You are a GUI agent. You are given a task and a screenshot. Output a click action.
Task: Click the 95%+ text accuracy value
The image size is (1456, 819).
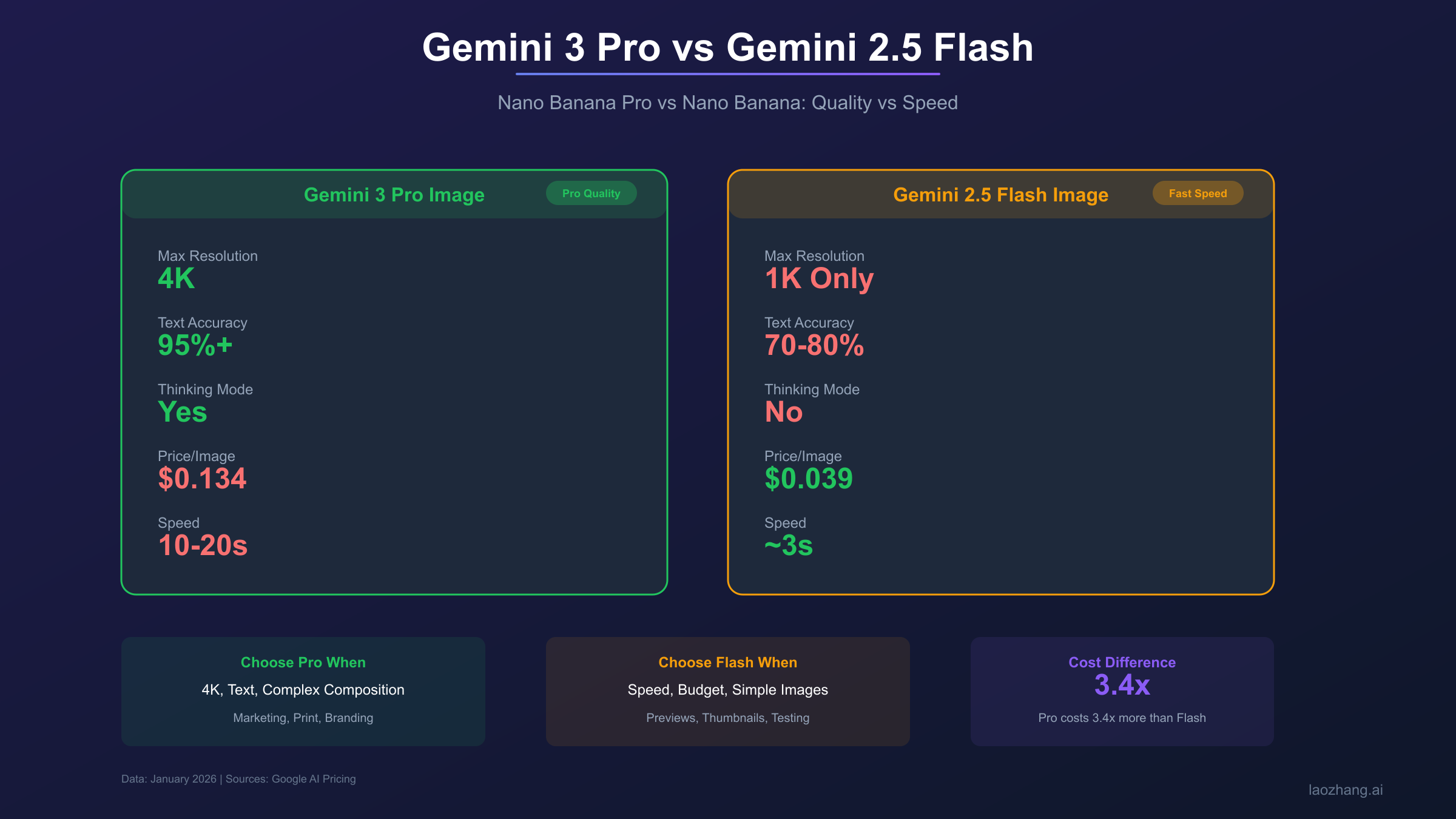pyautogui.click(x=195, y=345)
